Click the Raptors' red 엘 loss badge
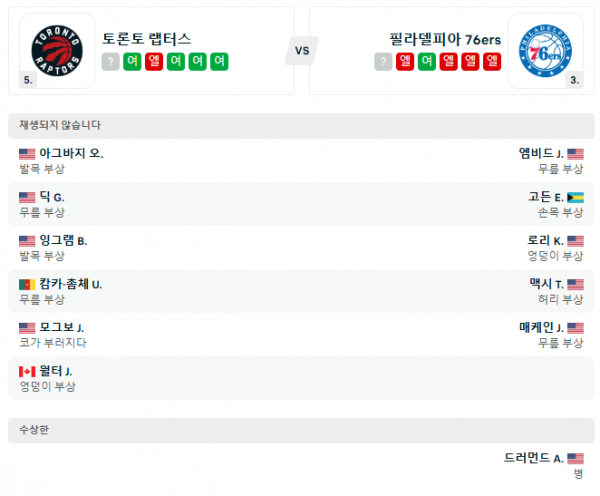This screenshot has height=496, width=600. click(153, 62)
